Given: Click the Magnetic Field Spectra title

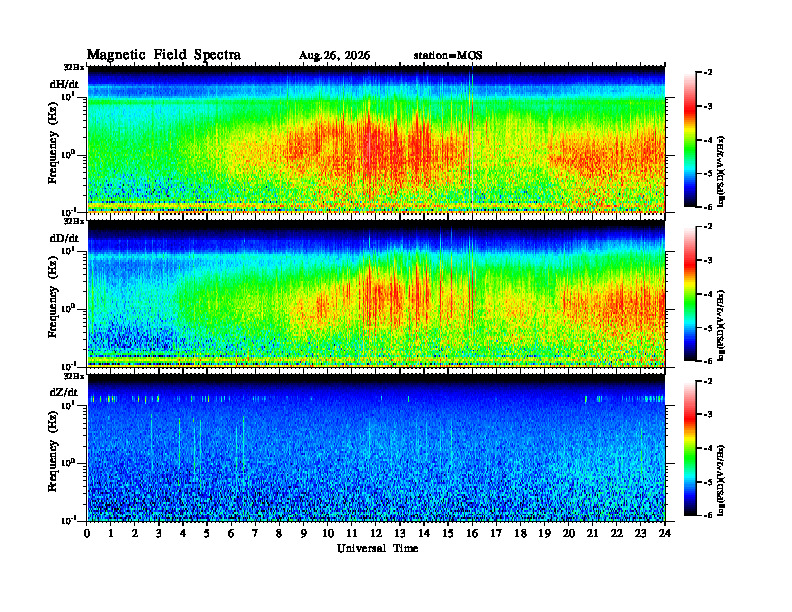Looking at the screenshot, I should click(164, 55).
